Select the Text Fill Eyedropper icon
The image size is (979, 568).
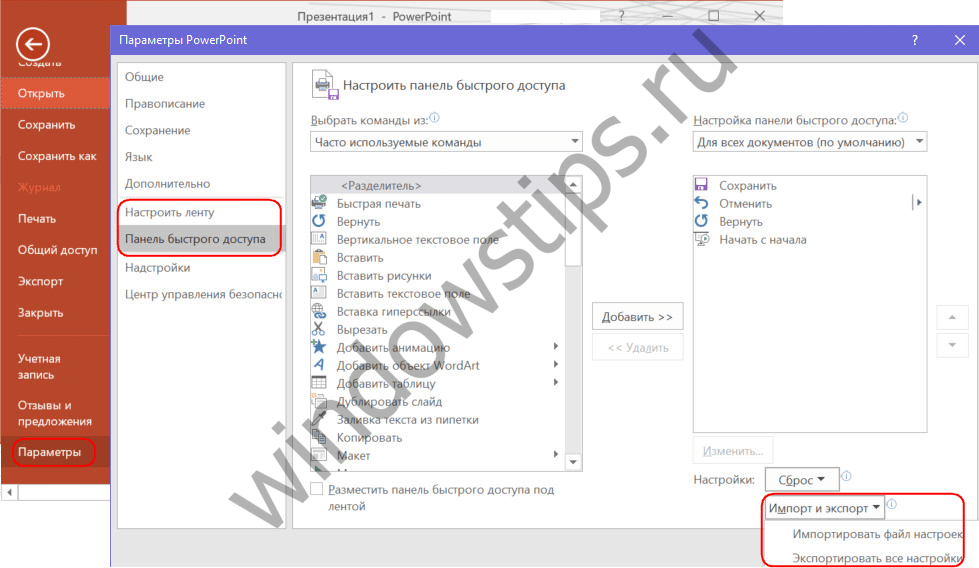pos(319,419)
